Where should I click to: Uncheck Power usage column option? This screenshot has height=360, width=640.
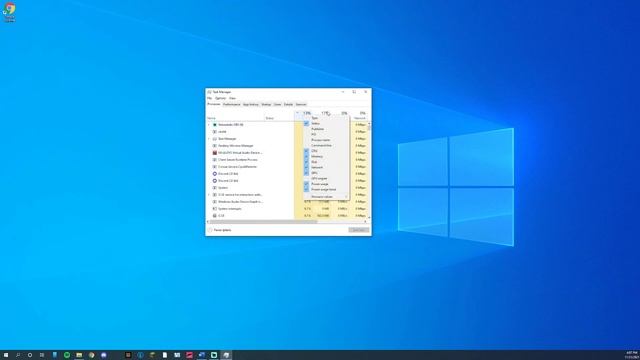coord(327,184)
